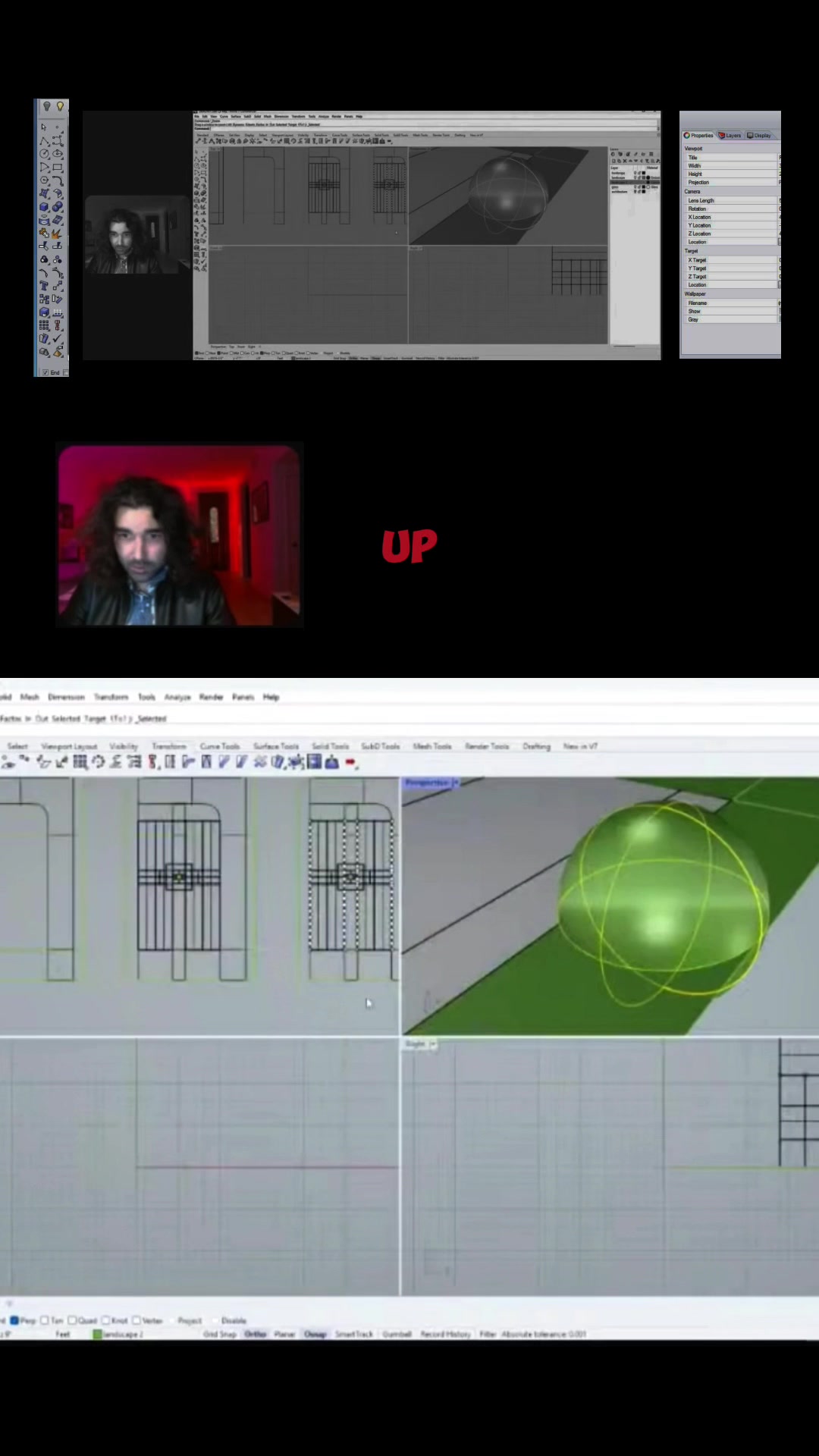
Task: Toggle Gumball in the status bar
Action: tap(397, 1334)
